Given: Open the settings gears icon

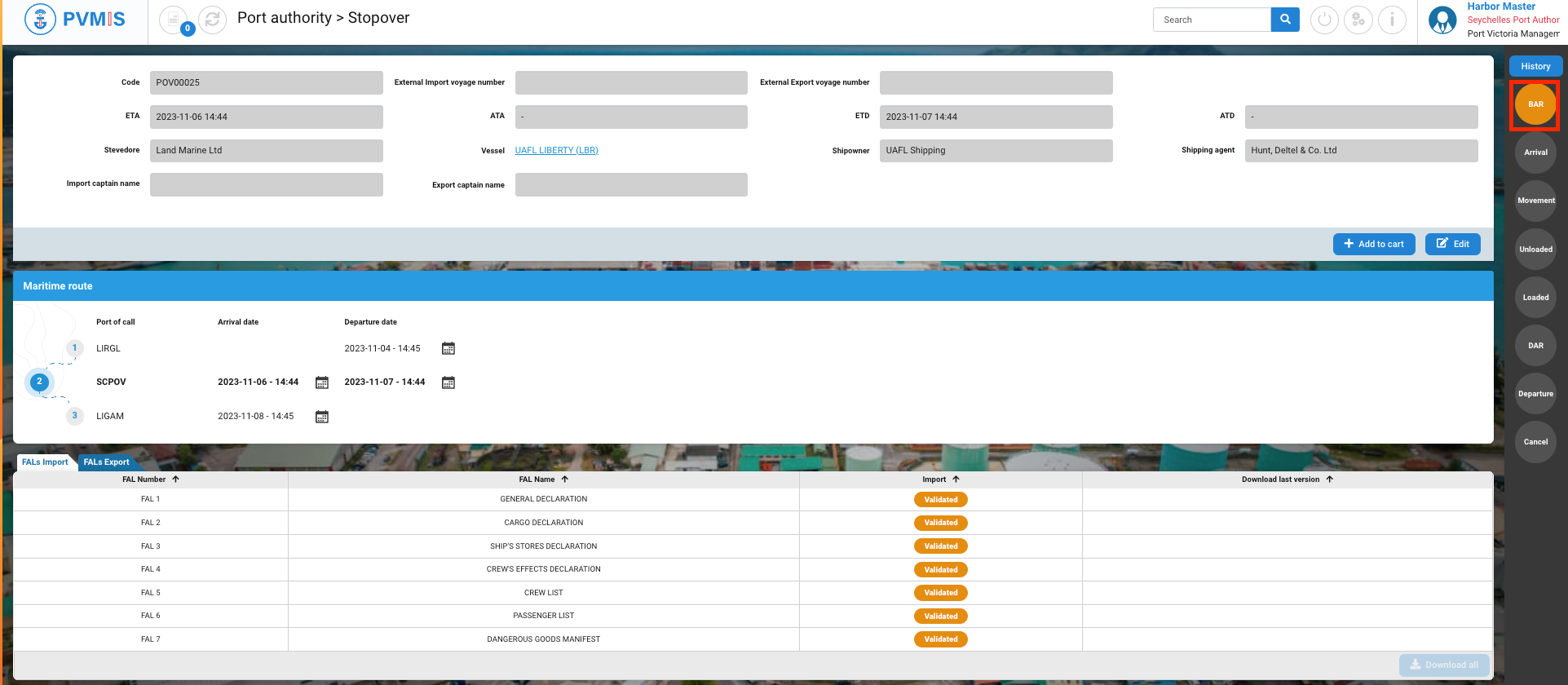Looking at the screenshot, I should [x=1358, y=20].
